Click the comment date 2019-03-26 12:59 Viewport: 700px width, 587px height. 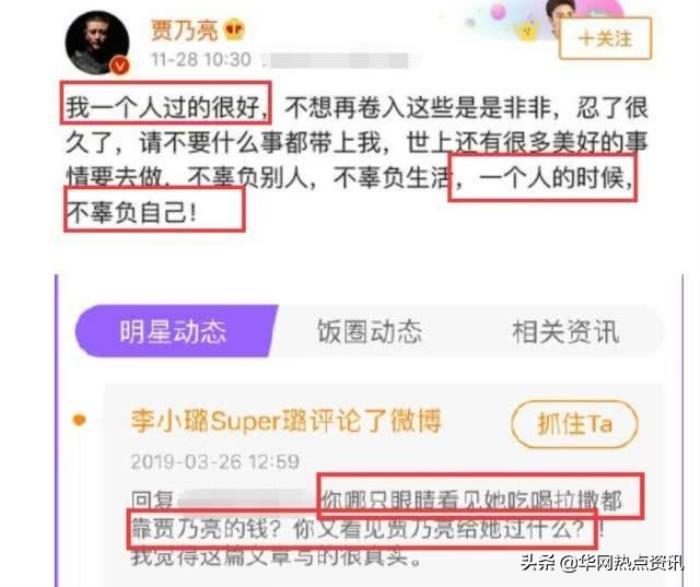click(215, 462)
